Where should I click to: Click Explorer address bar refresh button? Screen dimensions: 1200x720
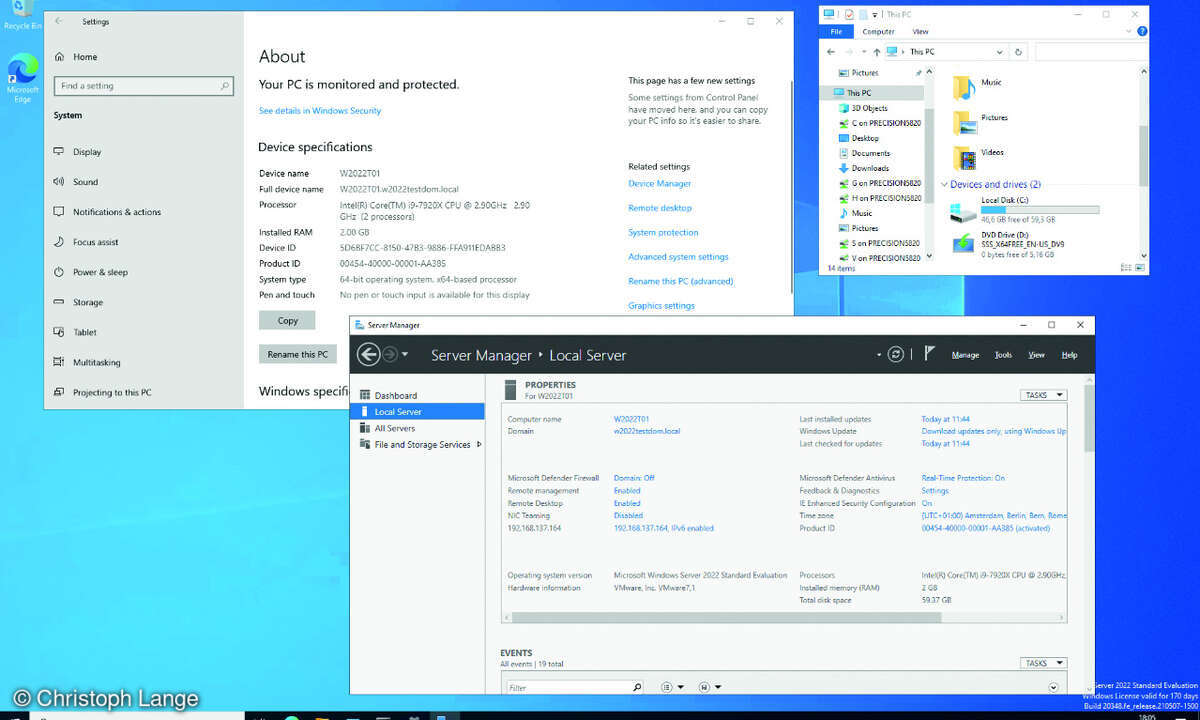1018,51
